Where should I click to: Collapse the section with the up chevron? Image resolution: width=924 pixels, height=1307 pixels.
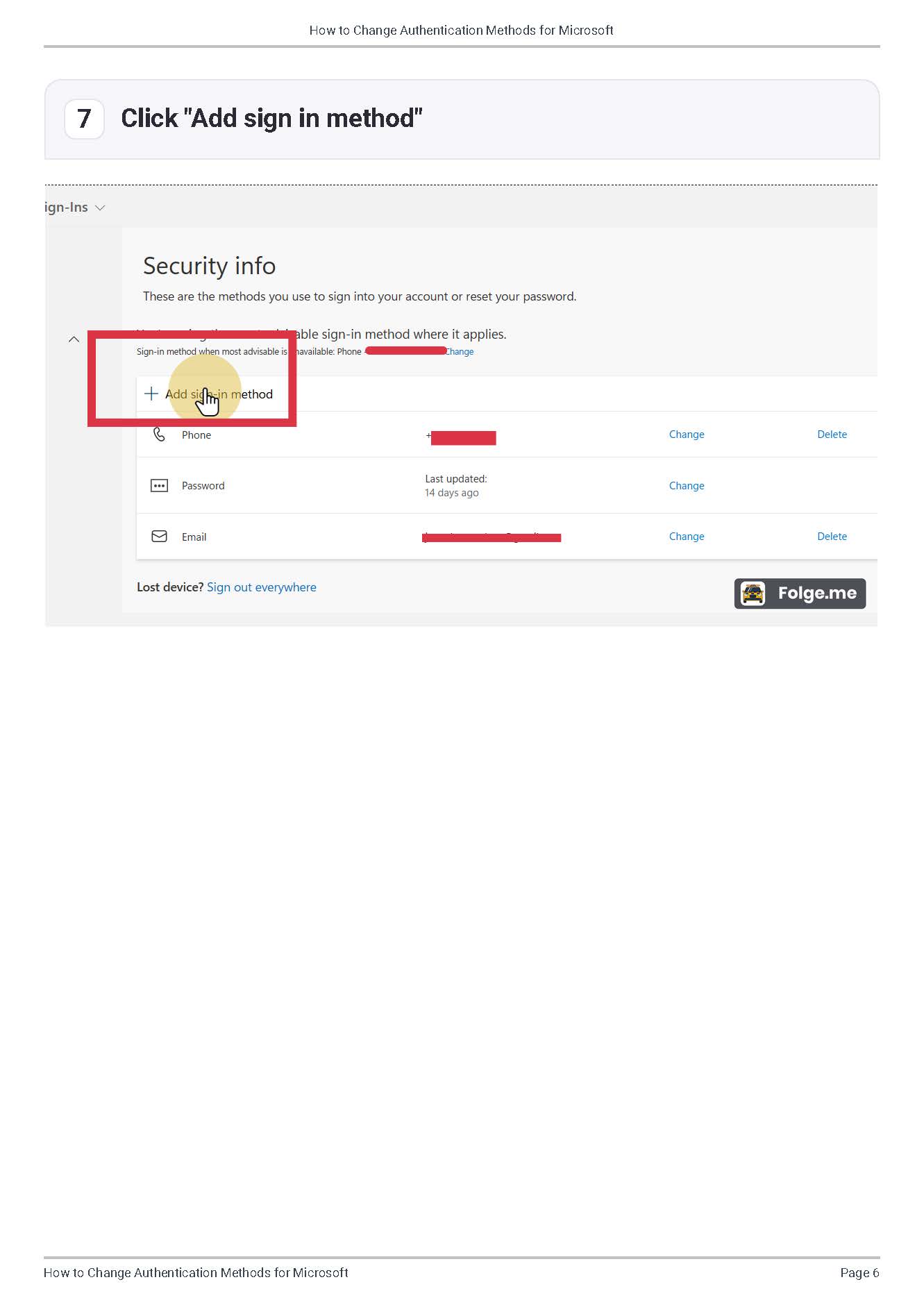[74, 339]
